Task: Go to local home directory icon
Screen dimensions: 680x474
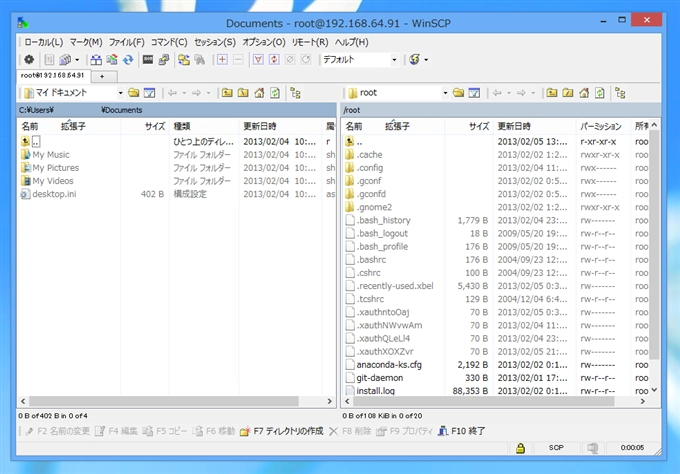Action: coord(259,92)
